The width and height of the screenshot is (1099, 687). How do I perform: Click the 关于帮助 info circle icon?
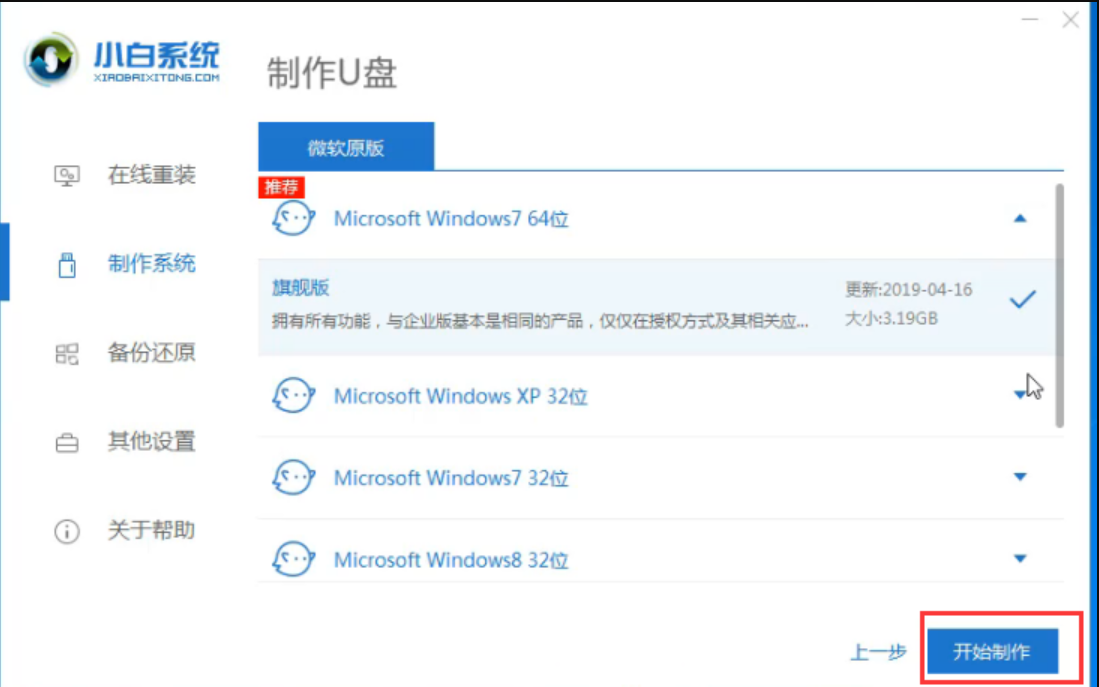pos(67,531)
